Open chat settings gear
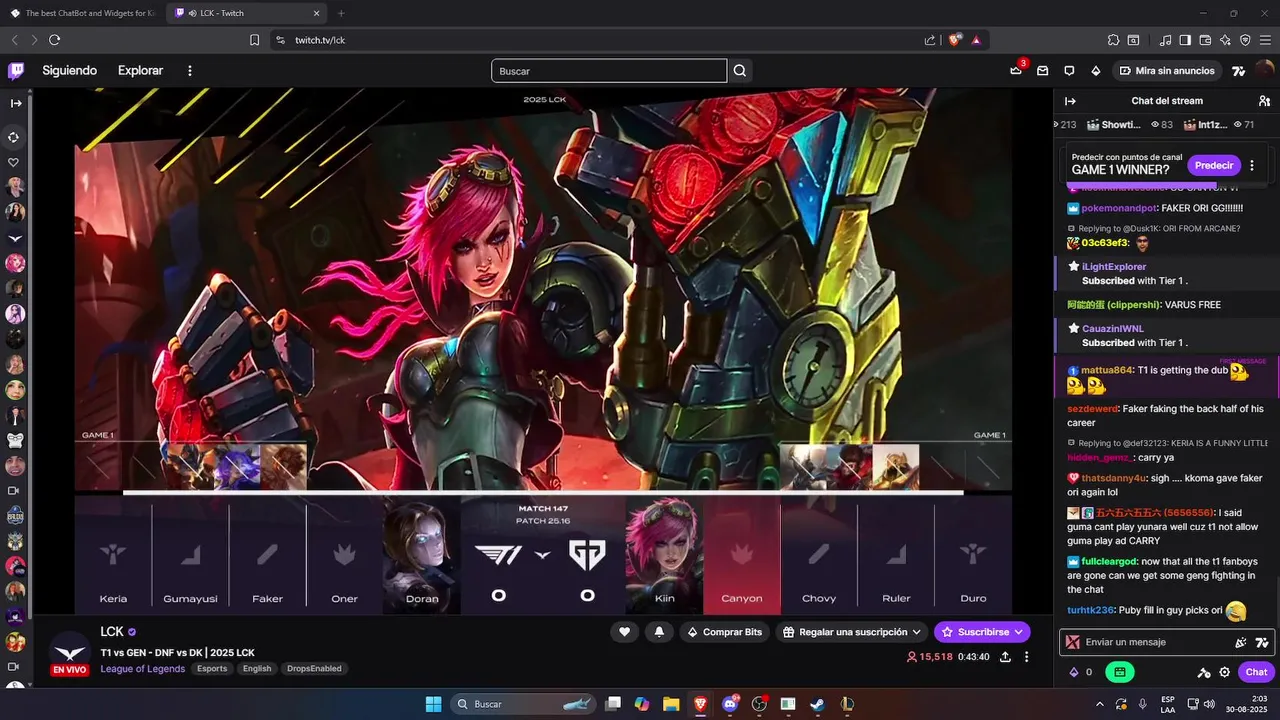Screen dimensions: 1280x720 click(1225, 672)
